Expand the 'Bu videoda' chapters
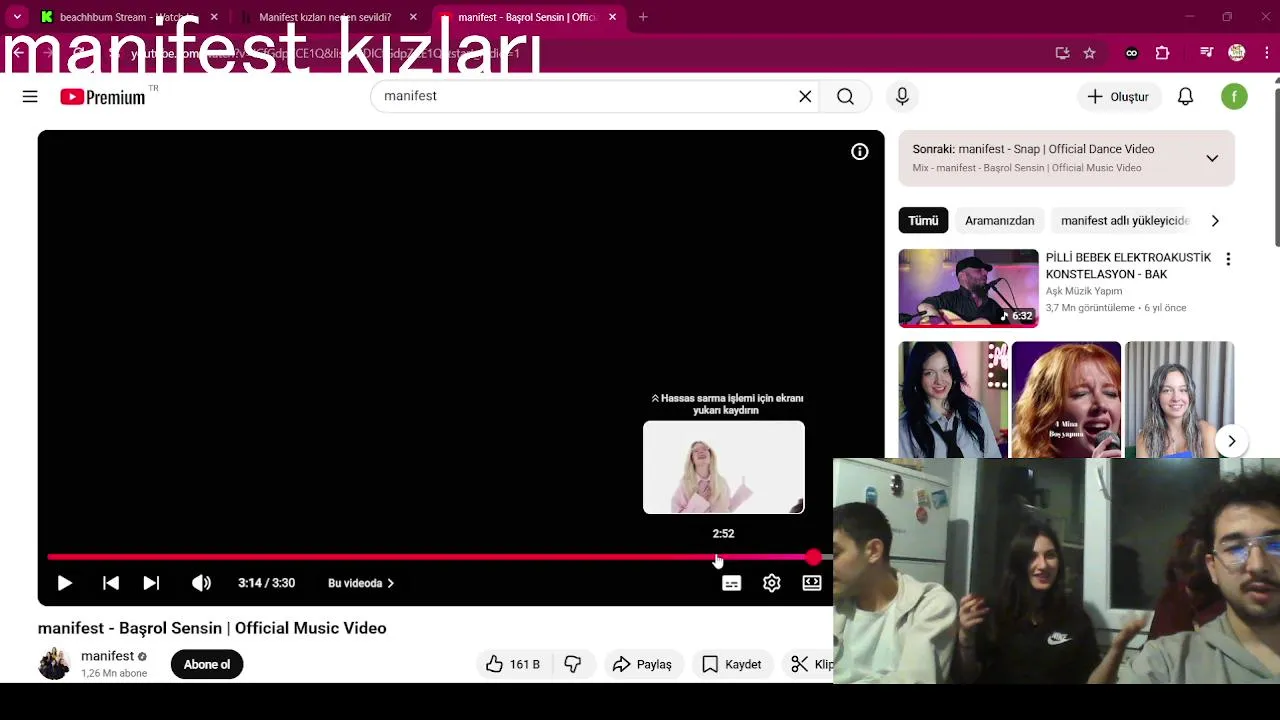 point(361,583)
